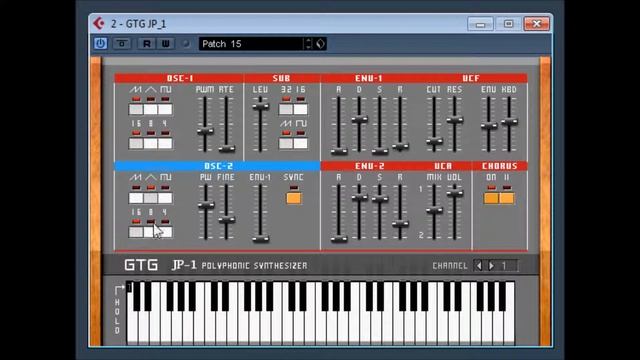Play the first black key on the keyboard
The image size is (640, 360).
[x=137, y=297]
